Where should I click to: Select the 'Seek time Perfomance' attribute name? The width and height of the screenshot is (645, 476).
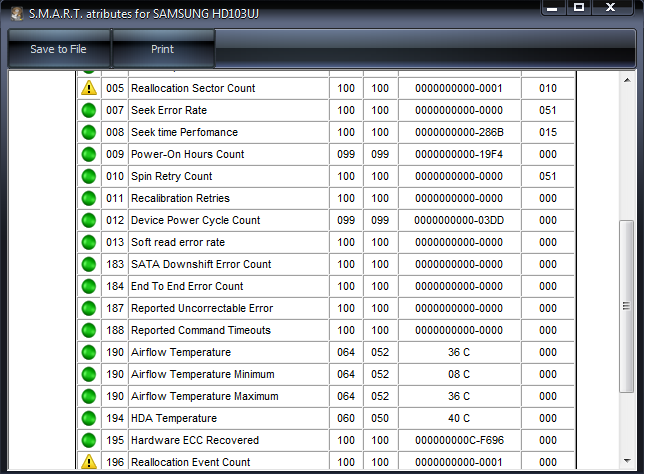pos(184,132)
